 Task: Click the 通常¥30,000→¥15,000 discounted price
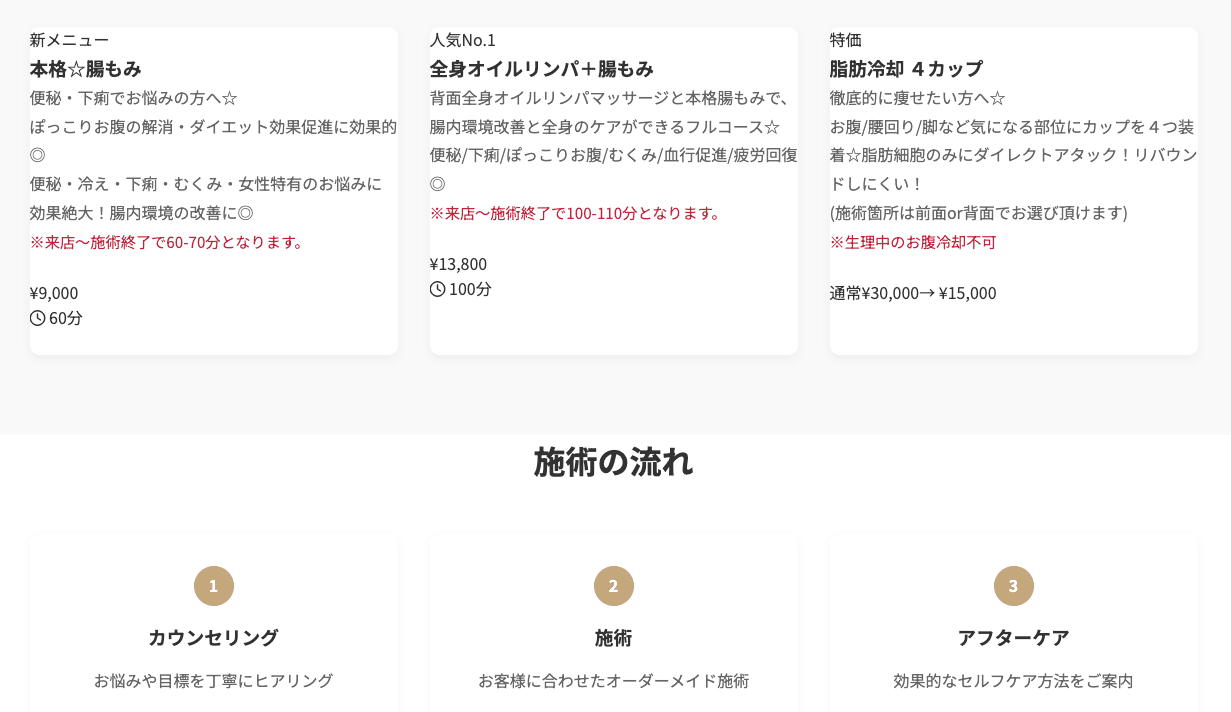(x=913, y=293)
